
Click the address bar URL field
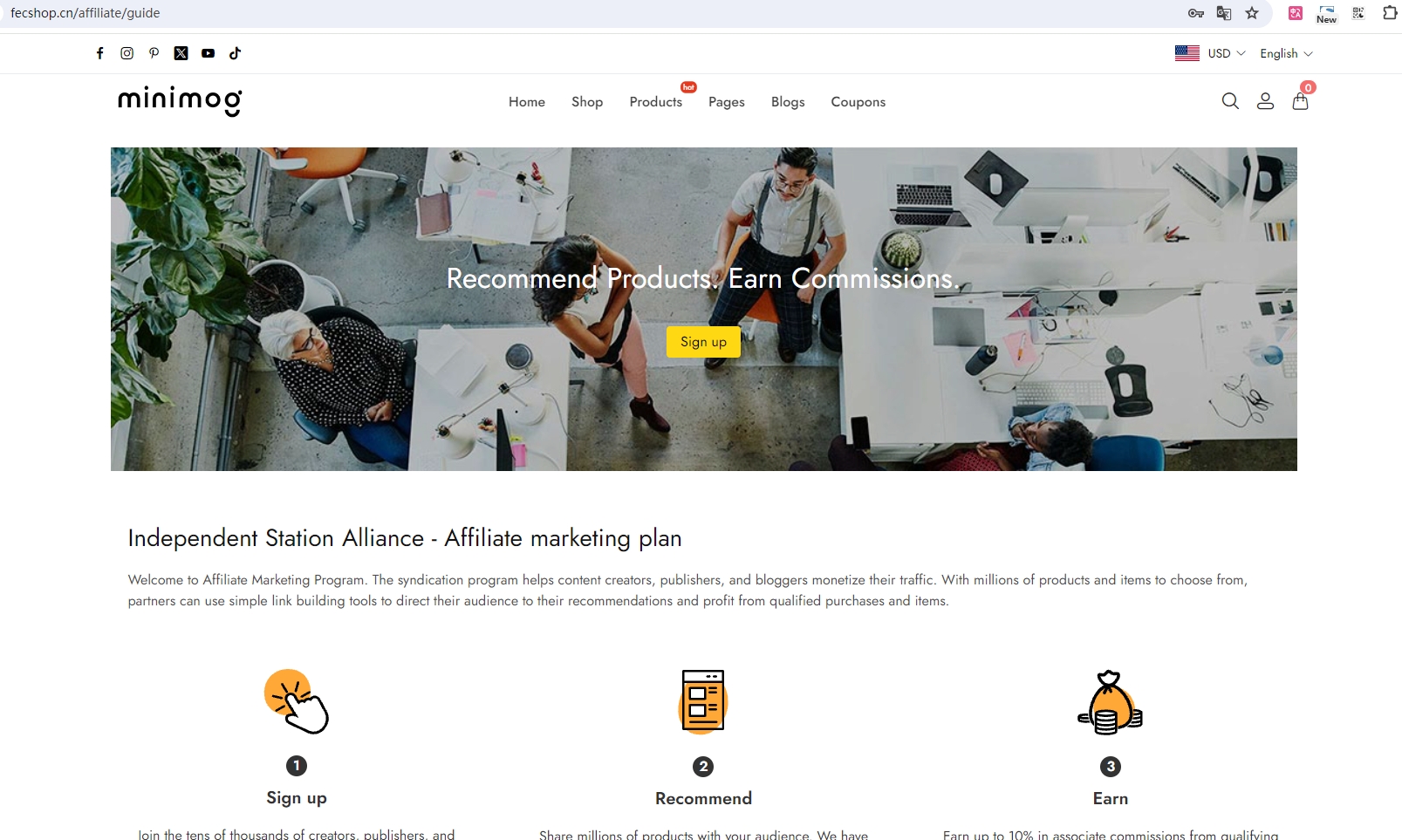(x=593, y=13)
